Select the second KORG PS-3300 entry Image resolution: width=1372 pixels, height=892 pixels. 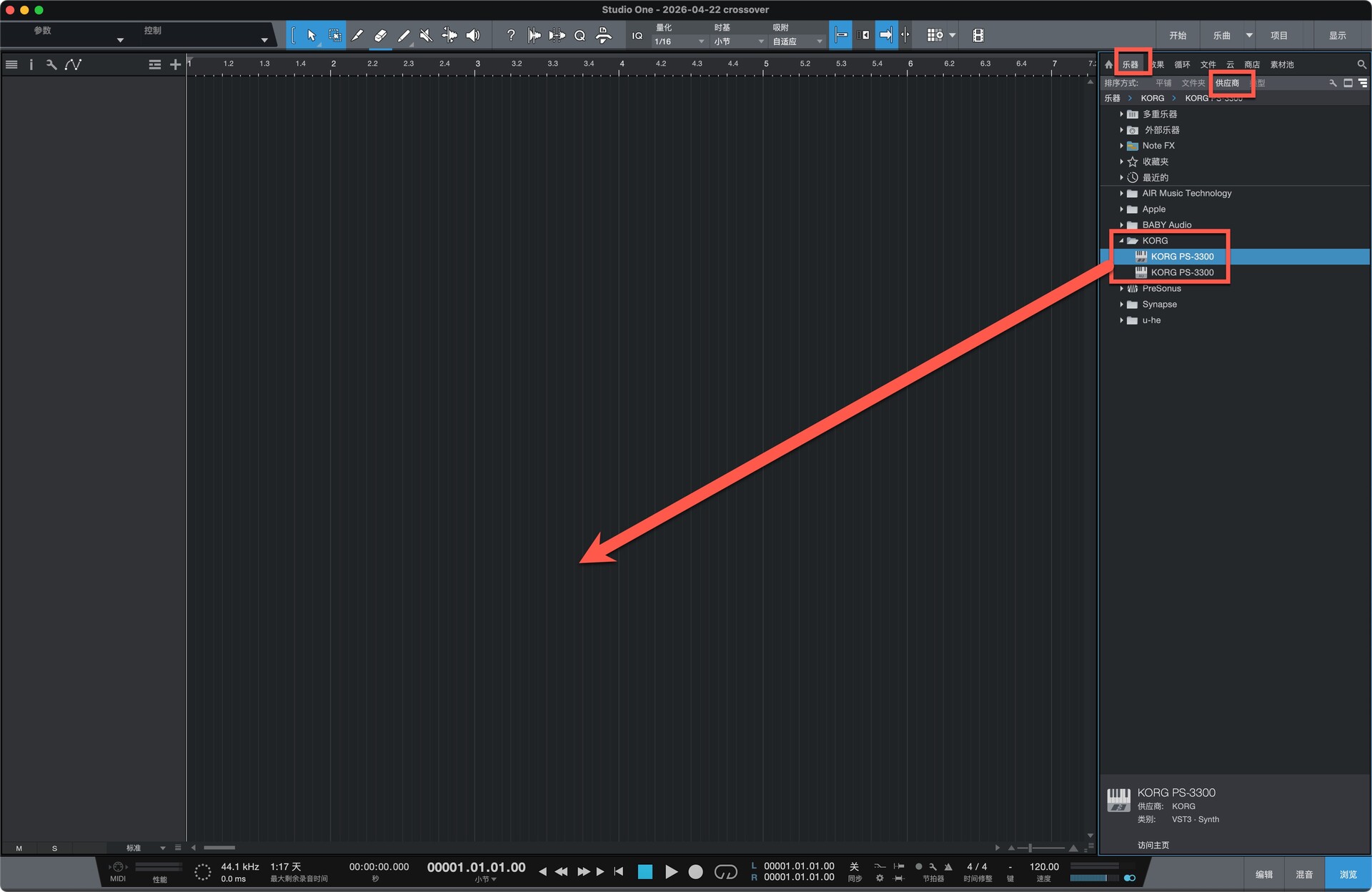(x=1181, y=272)
